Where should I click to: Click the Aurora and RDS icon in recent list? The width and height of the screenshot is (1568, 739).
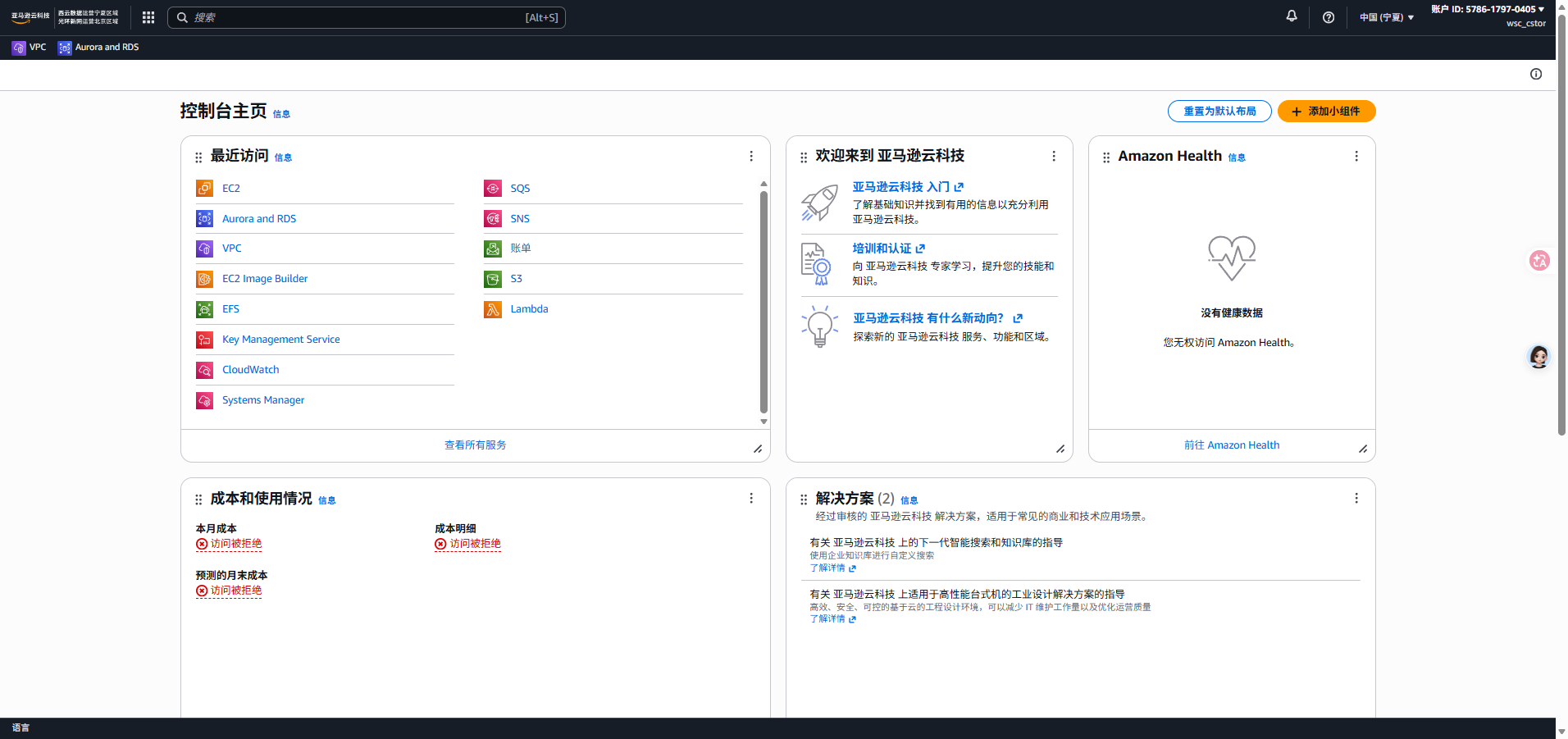pos(204,219)
